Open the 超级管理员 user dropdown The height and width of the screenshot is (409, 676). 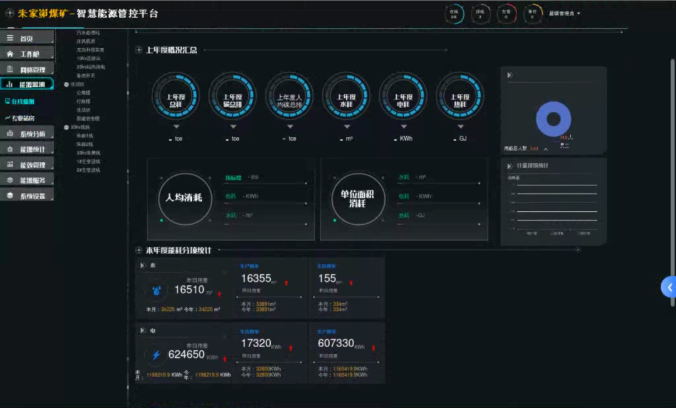(565, 14)
